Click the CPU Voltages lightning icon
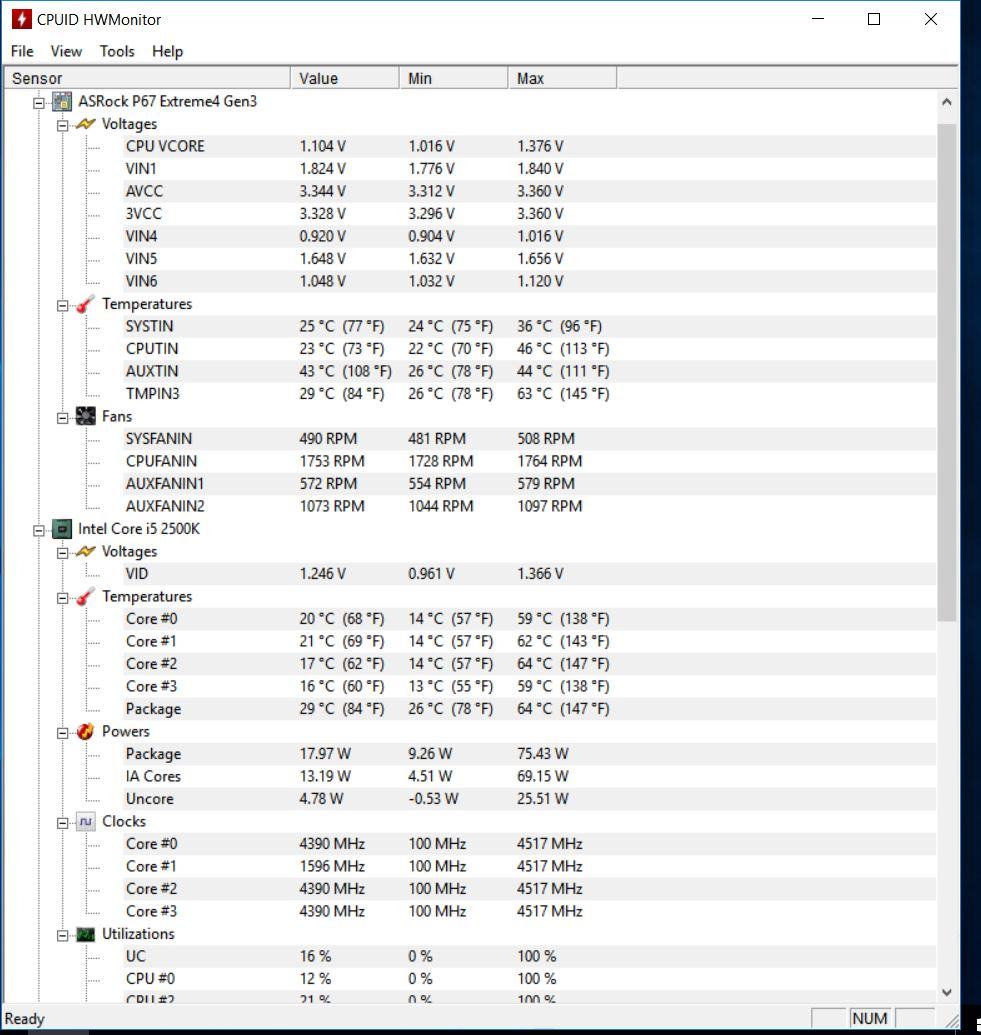Screen dimensions: 981x1035 point(86,552)
